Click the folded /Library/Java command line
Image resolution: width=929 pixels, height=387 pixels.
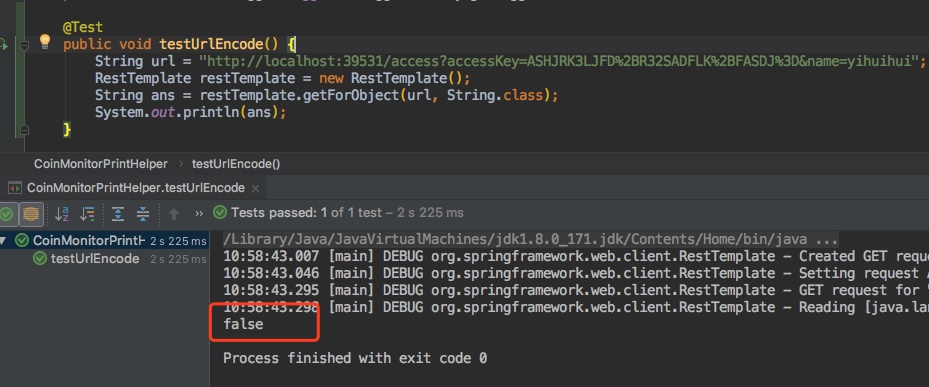click(x=530, y=239)
